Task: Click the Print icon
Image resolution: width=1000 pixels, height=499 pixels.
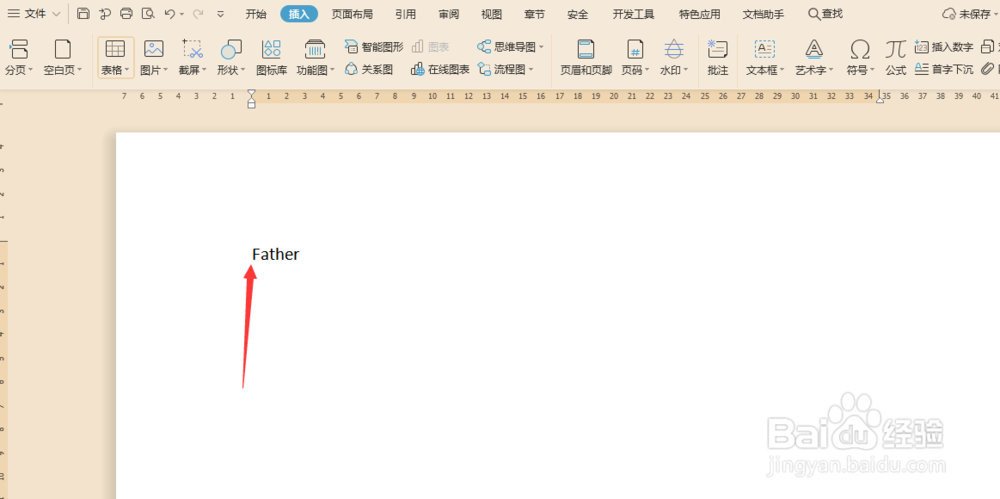Action: pos(126,13)
